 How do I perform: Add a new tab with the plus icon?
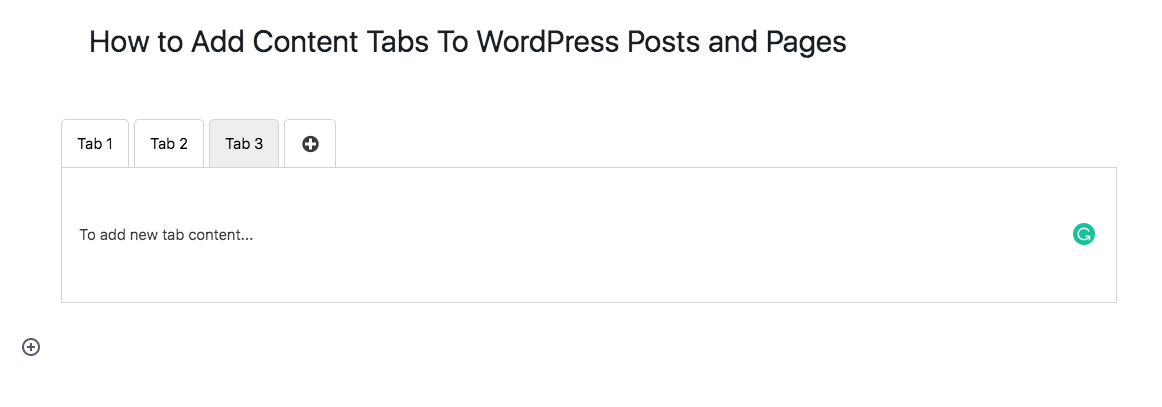(311, 144)
